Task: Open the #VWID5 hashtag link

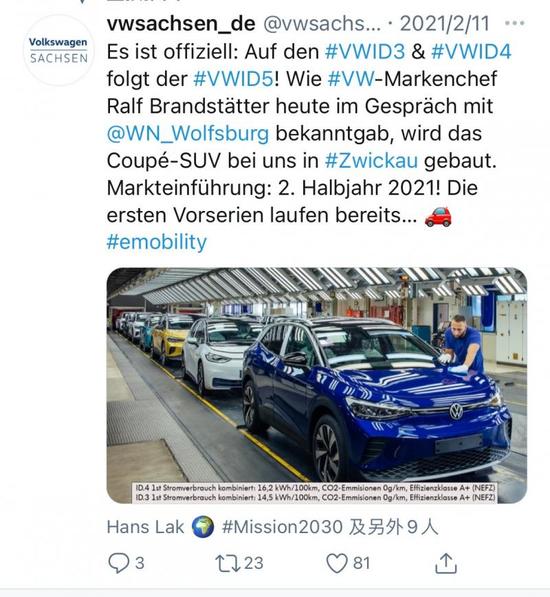Action: point(233,78)
